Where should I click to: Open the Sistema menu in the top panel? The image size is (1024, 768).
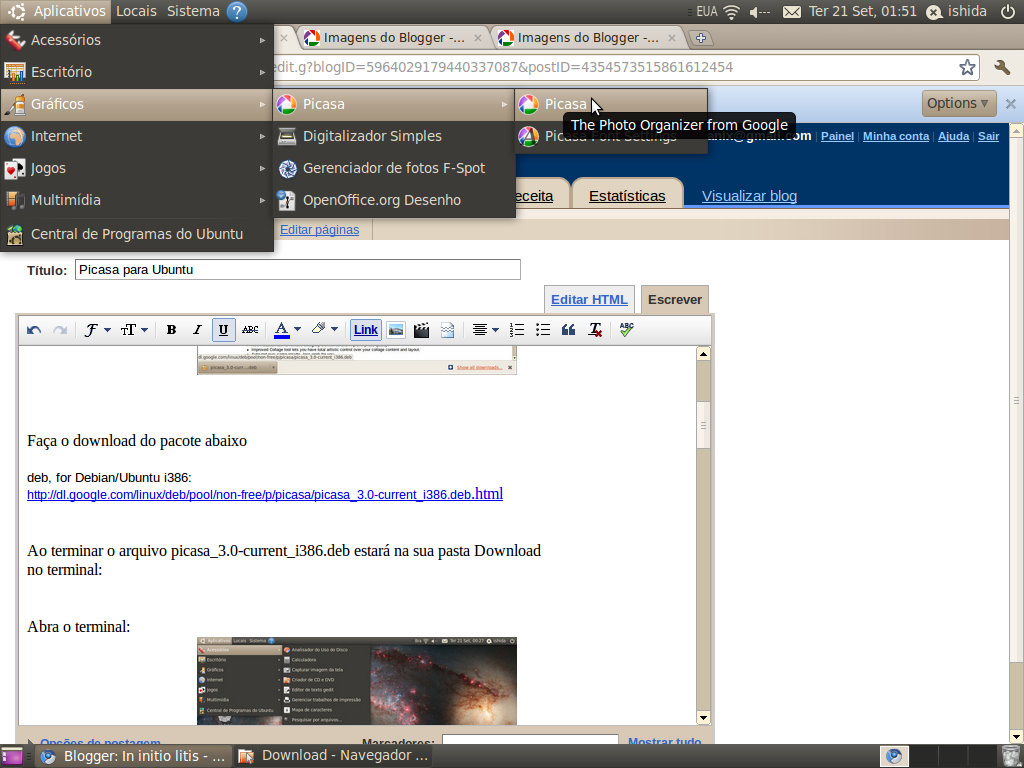[x=193, y=11]
